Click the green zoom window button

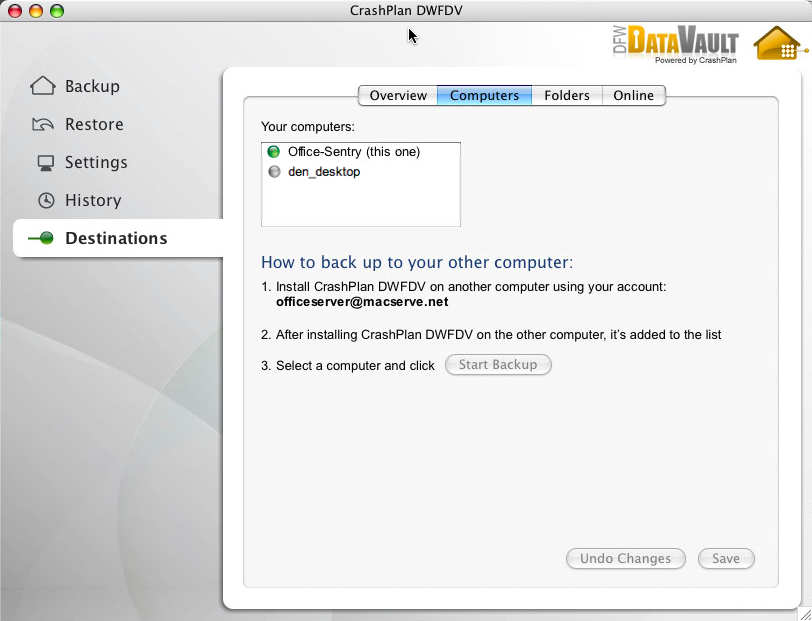tap(57, 11)
